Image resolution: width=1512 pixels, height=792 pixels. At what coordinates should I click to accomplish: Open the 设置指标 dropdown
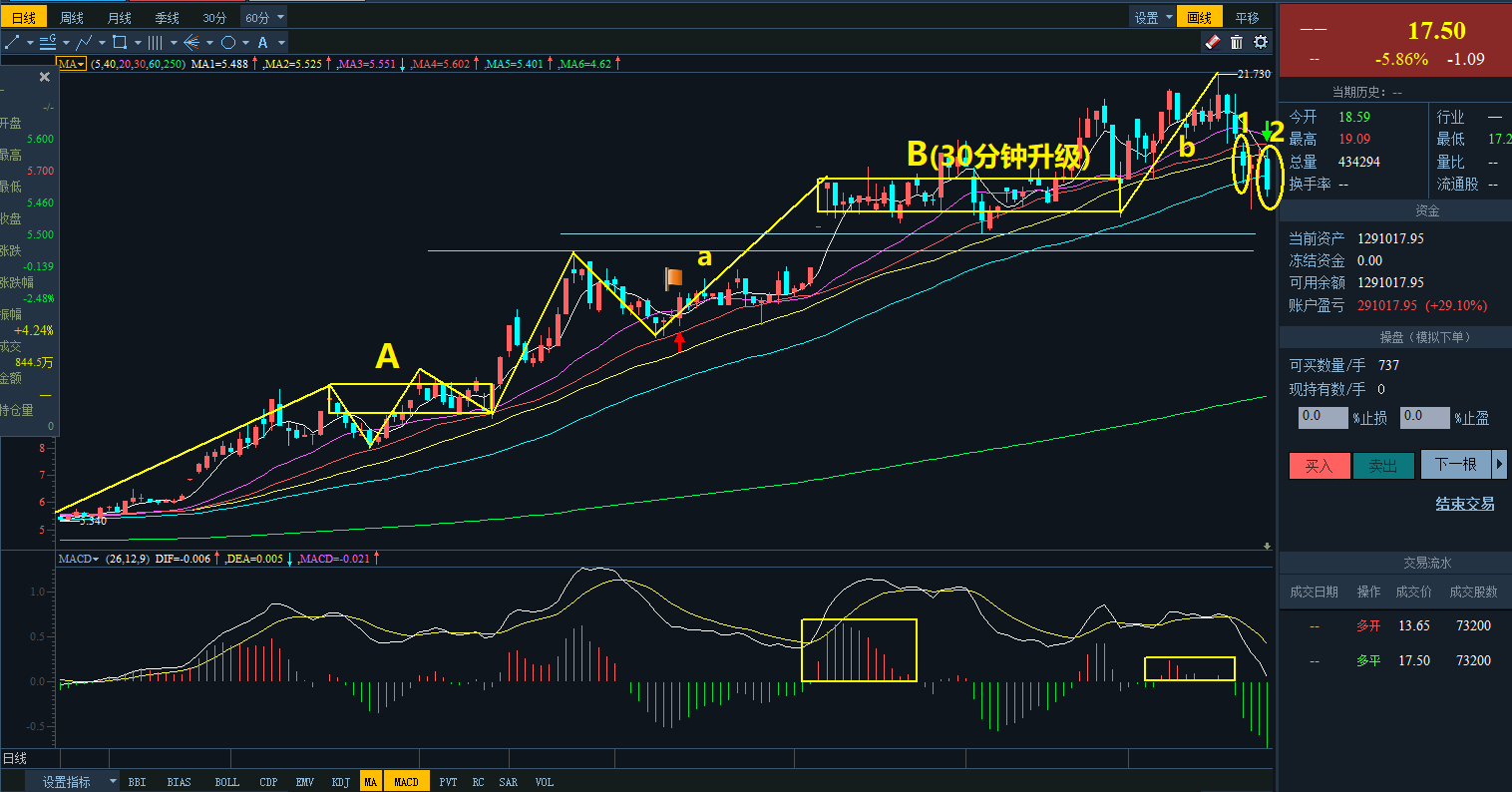pos(72,782)
